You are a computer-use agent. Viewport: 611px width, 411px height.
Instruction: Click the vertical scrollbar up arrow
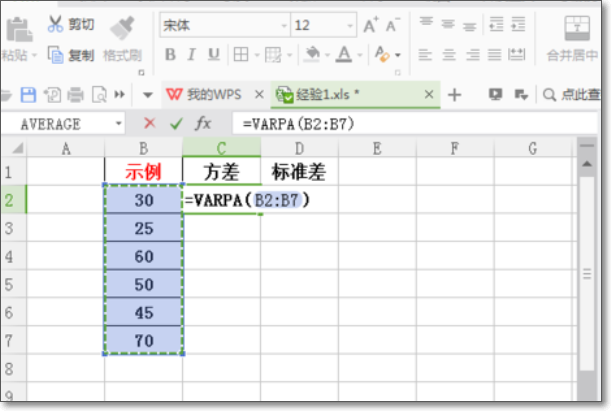click(x=586, y=164)
